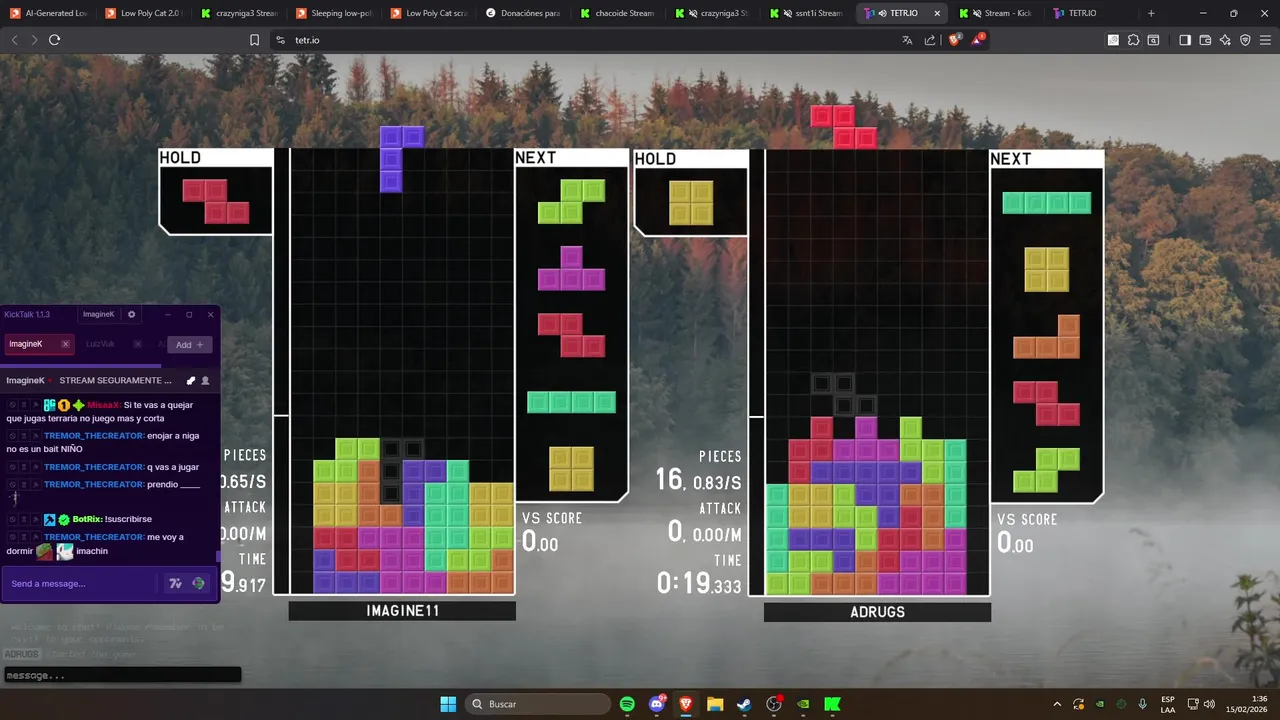Open Discord from the taskbar

coord(656,704)
